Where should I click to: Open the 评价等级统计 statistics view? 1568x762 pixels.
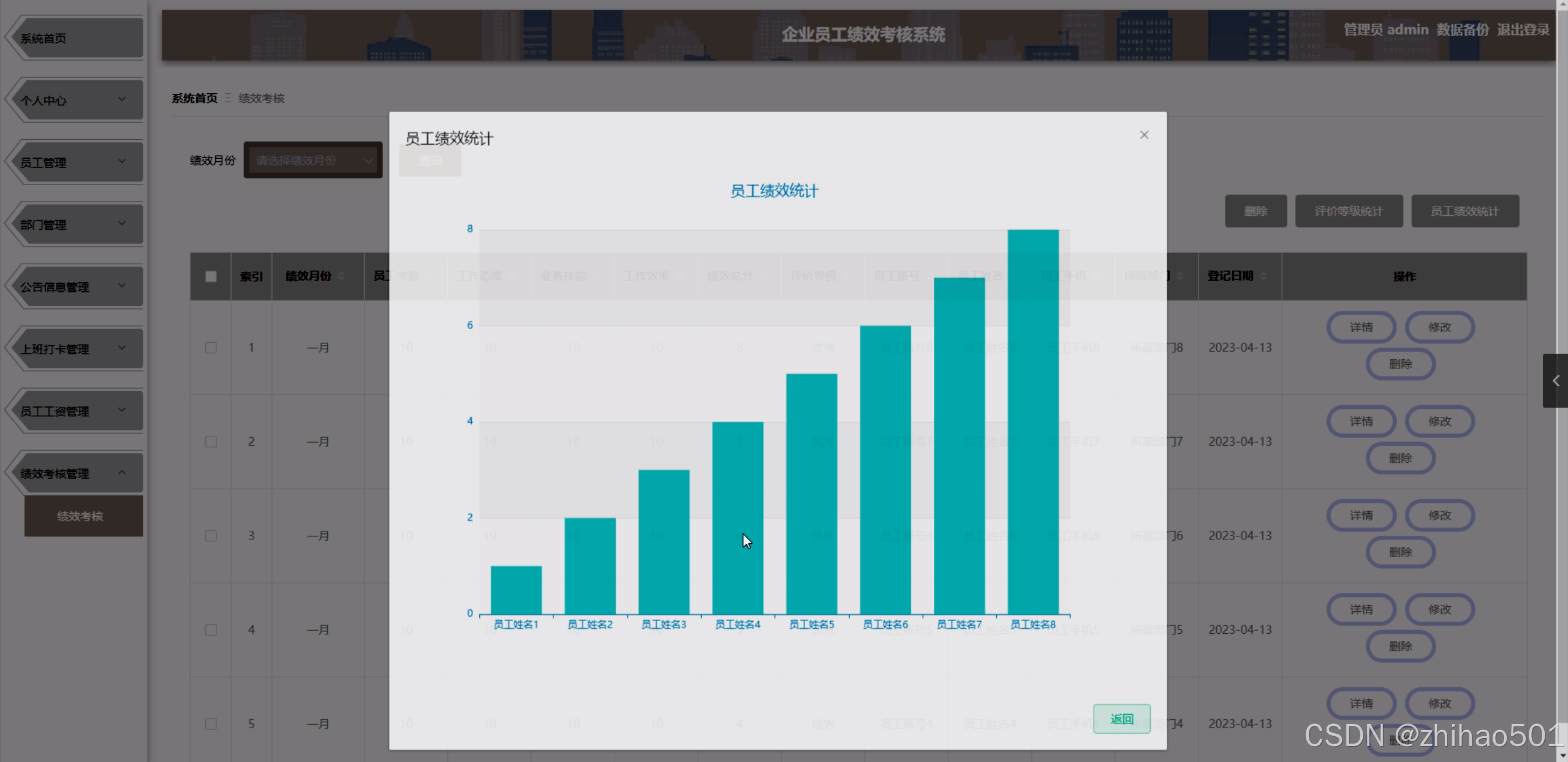click(1349, 211)
